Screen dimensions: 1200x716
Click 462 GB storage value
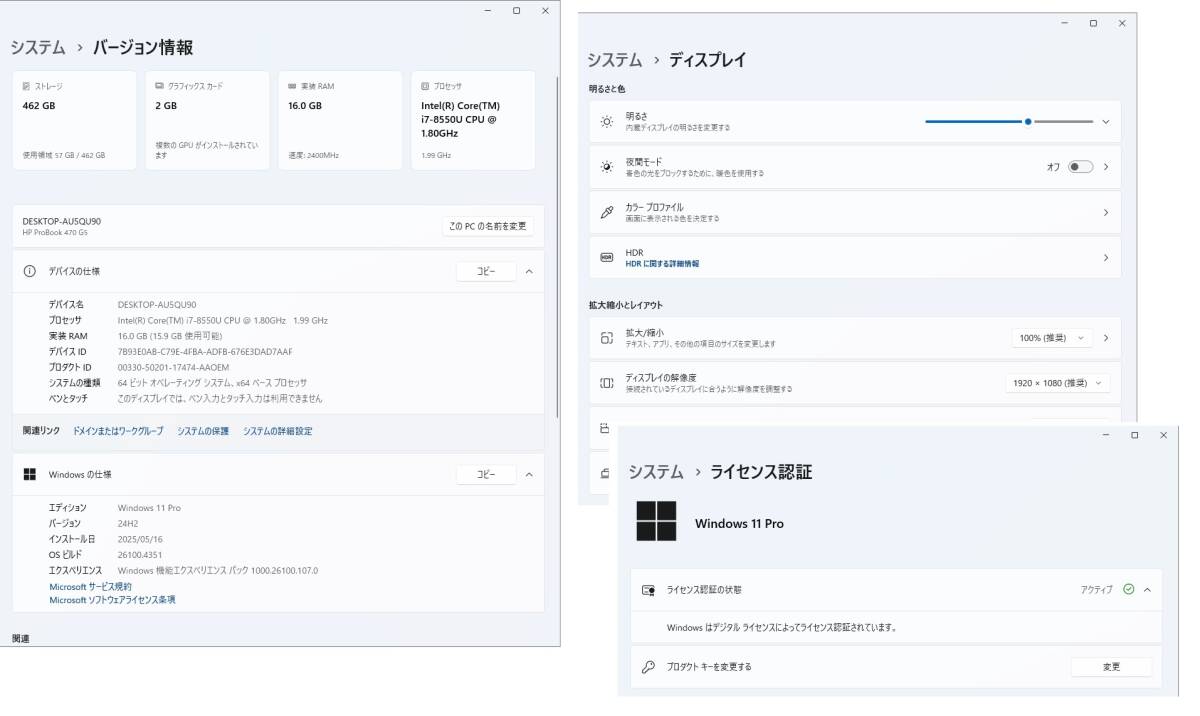[x=39, y=105]
